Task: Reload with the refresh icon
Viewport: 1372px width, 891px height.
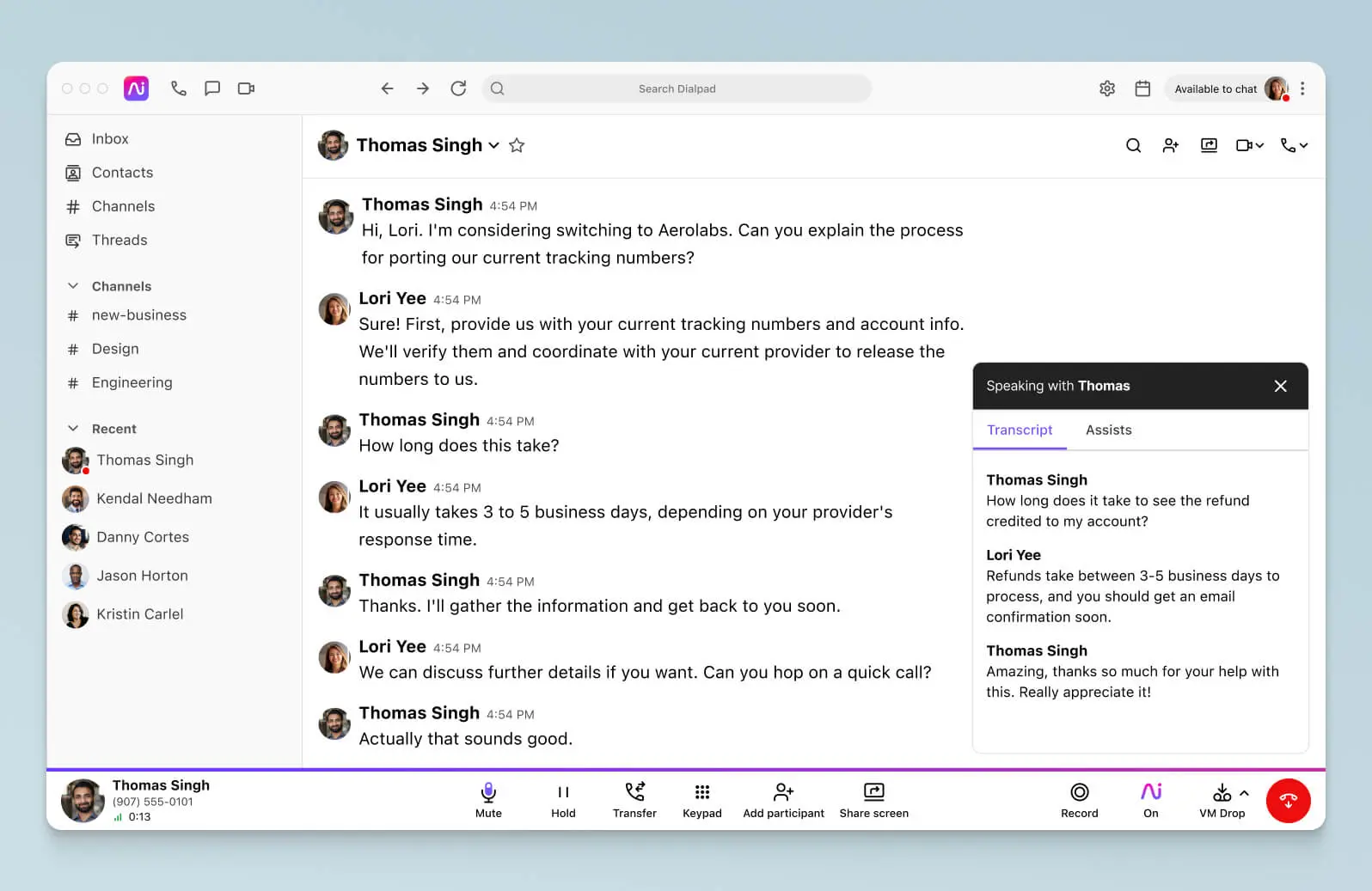Action: (x=458, y=88)
